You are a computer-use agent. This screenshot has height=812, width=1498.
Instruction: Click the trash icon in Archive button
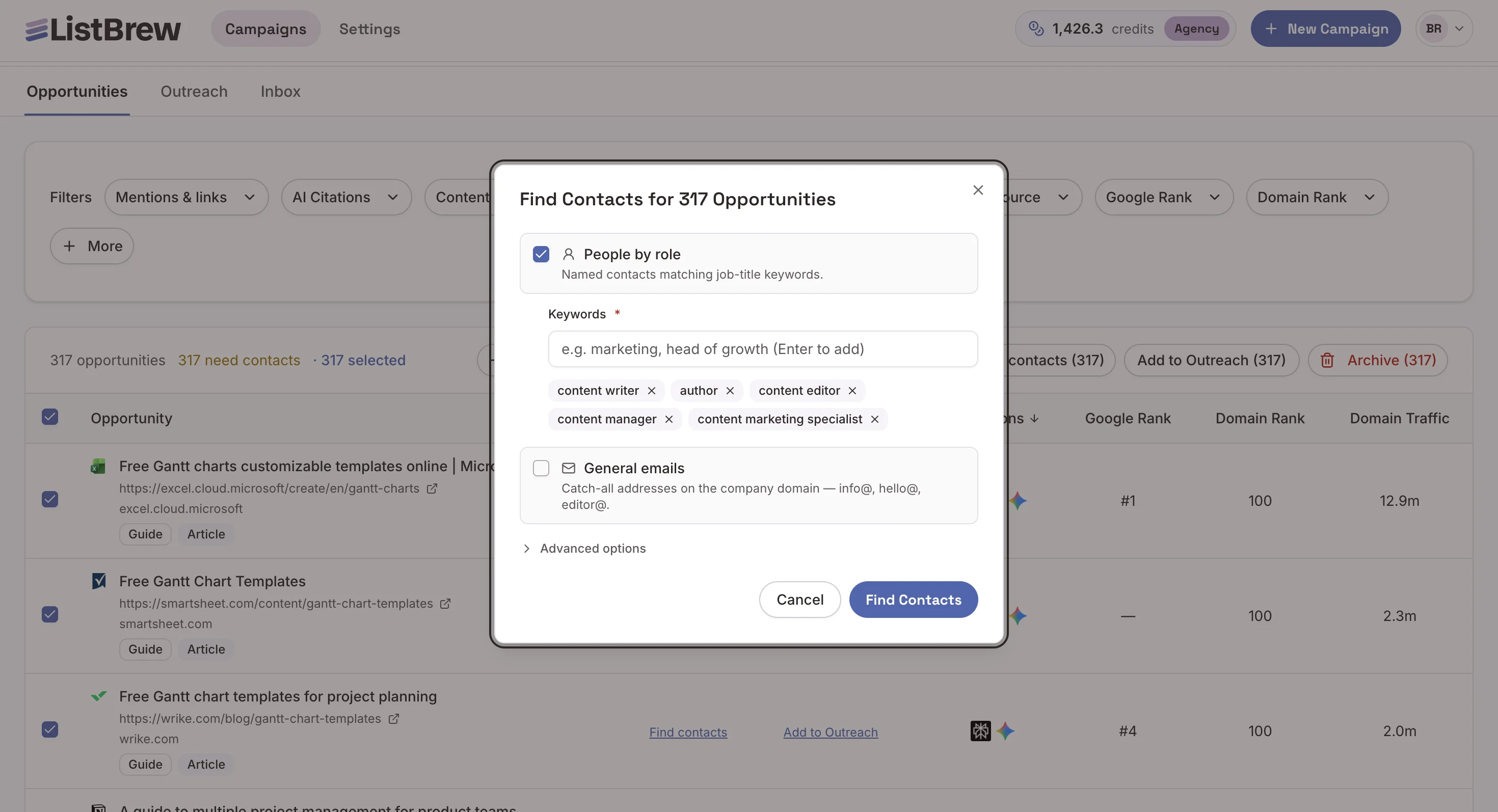(x=1327, y=360)
